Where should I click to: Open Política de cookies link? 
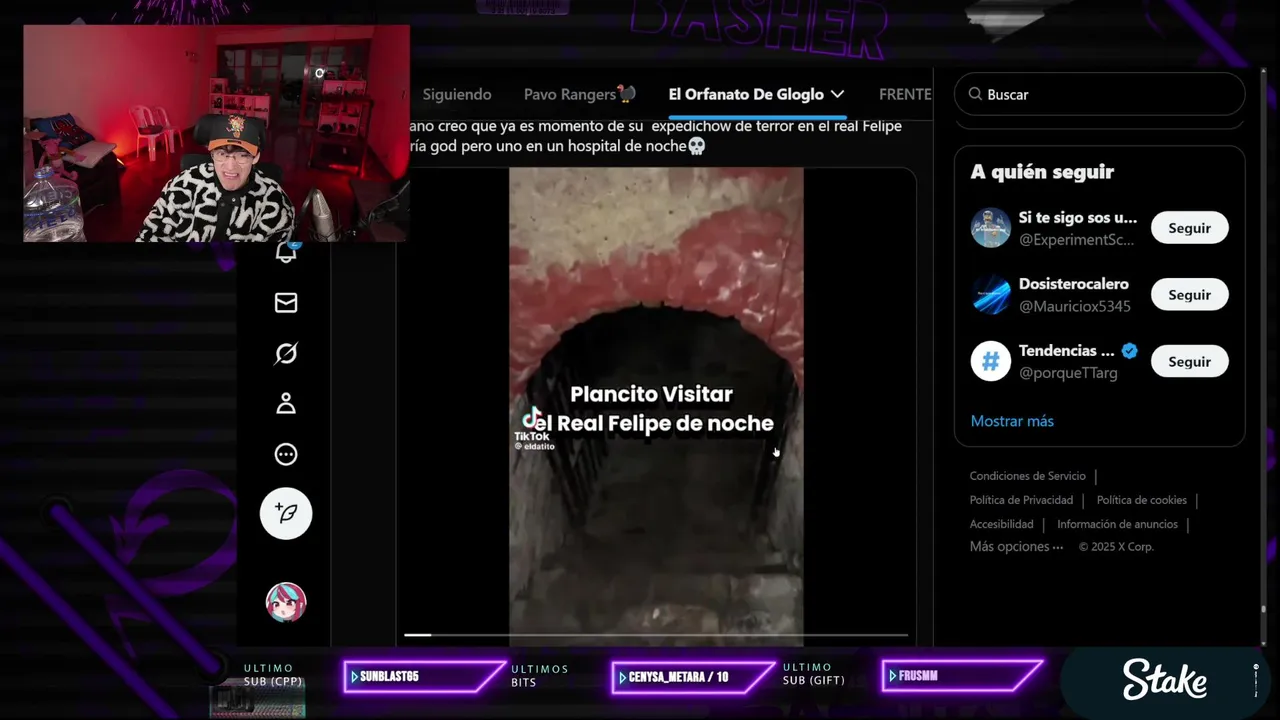1142,500
